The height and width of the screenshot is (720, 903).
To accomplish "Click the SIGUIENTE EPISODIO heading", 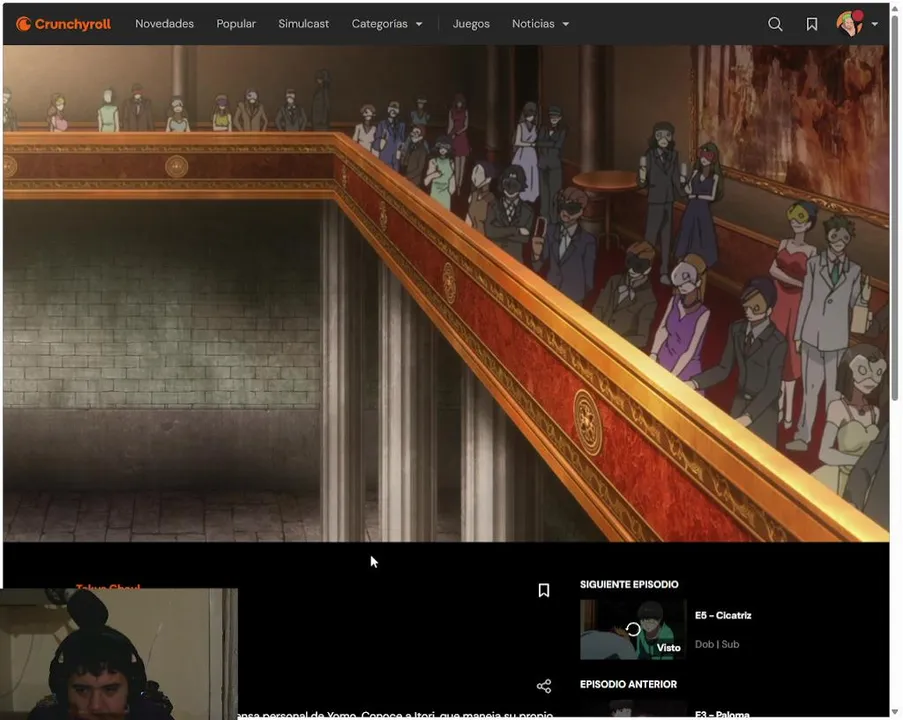I will pos(629,584).
